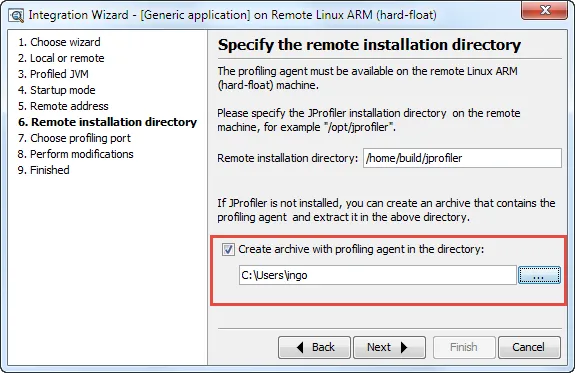
Task: Click the disabled Finish button
Action: (x=464, y=347)
